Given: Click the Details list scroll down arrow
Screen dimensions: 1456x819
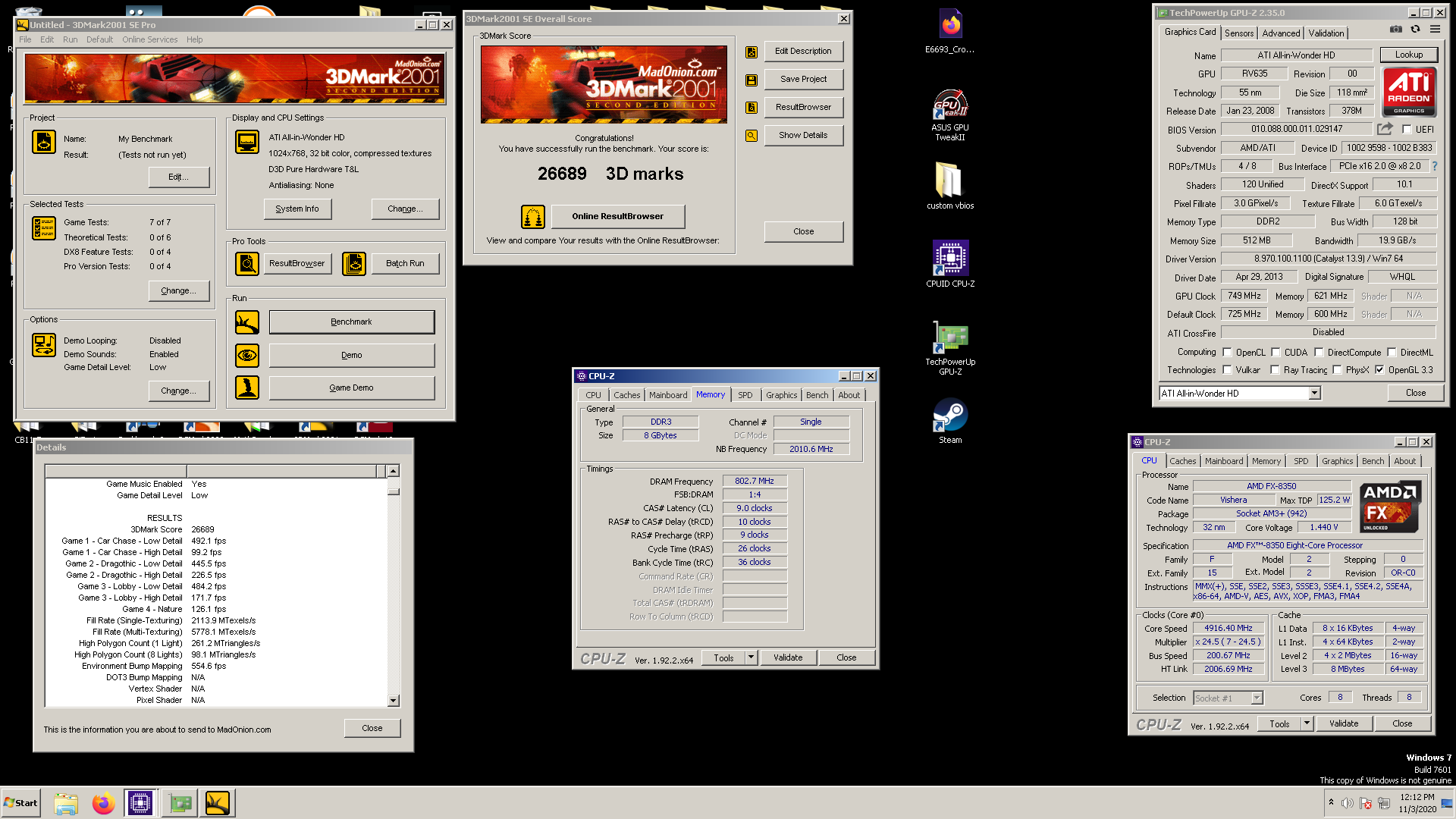Looking at the screenshot, I should pyautogui.click(x=393, y=701).
